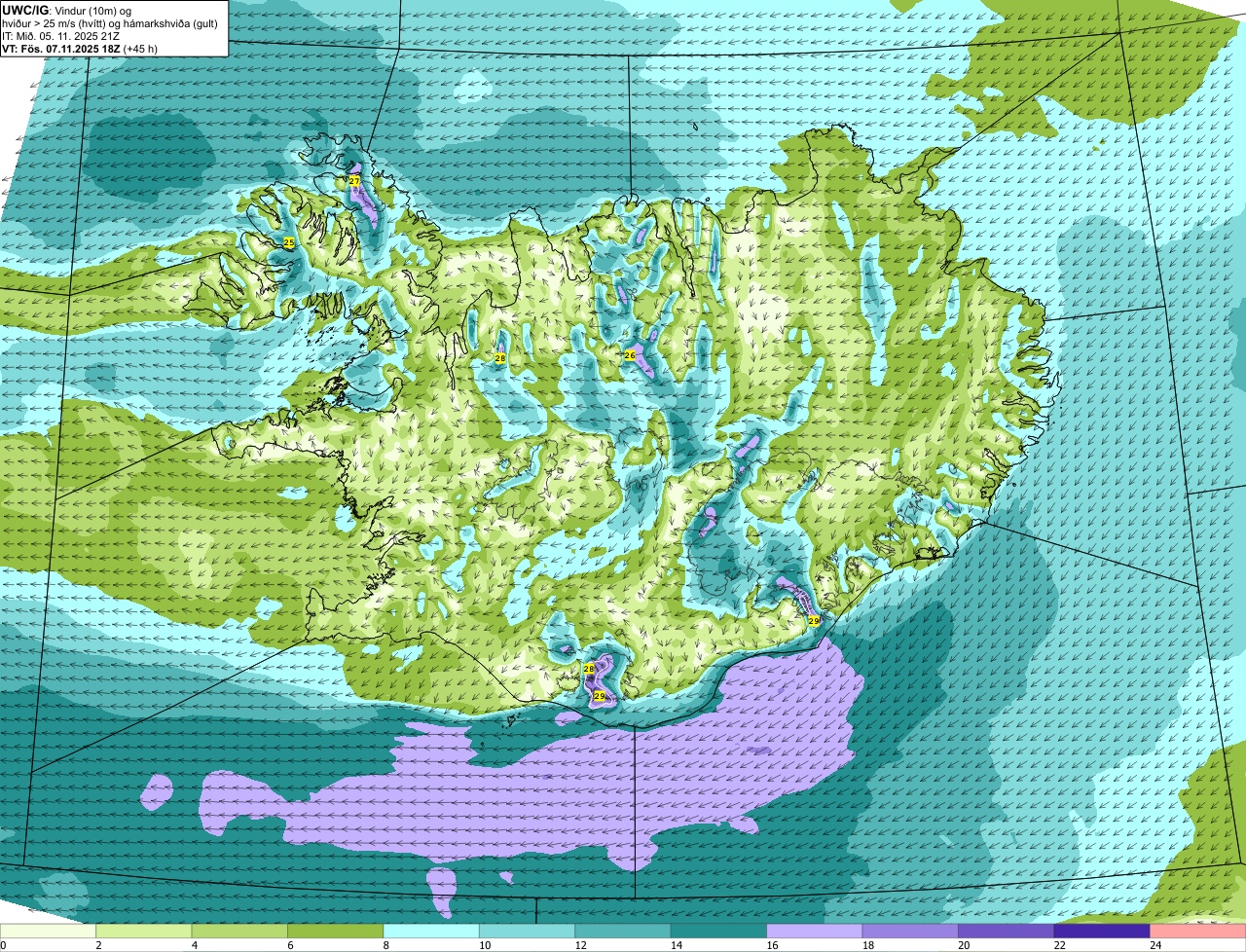Select the 18–20 m/s purple legend swatch

tap(910, 931)
